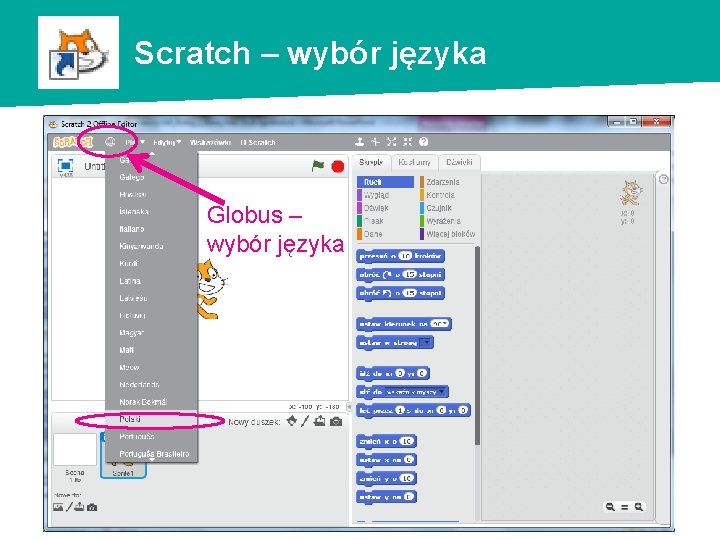Select the Shrink sprite tool
The height and width of the screenshot is (540, 720).
pyautogui.click(x=408, y=142)
